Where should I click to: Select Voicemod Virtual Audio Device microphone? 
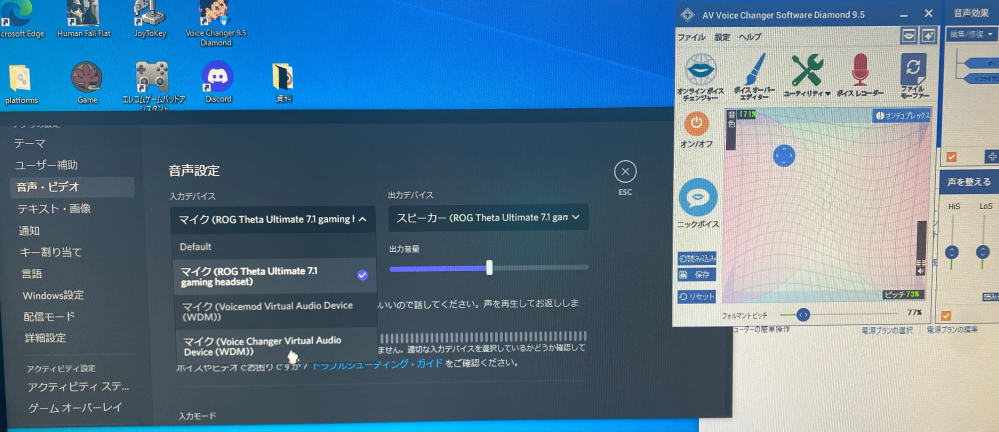click(275, 311)
